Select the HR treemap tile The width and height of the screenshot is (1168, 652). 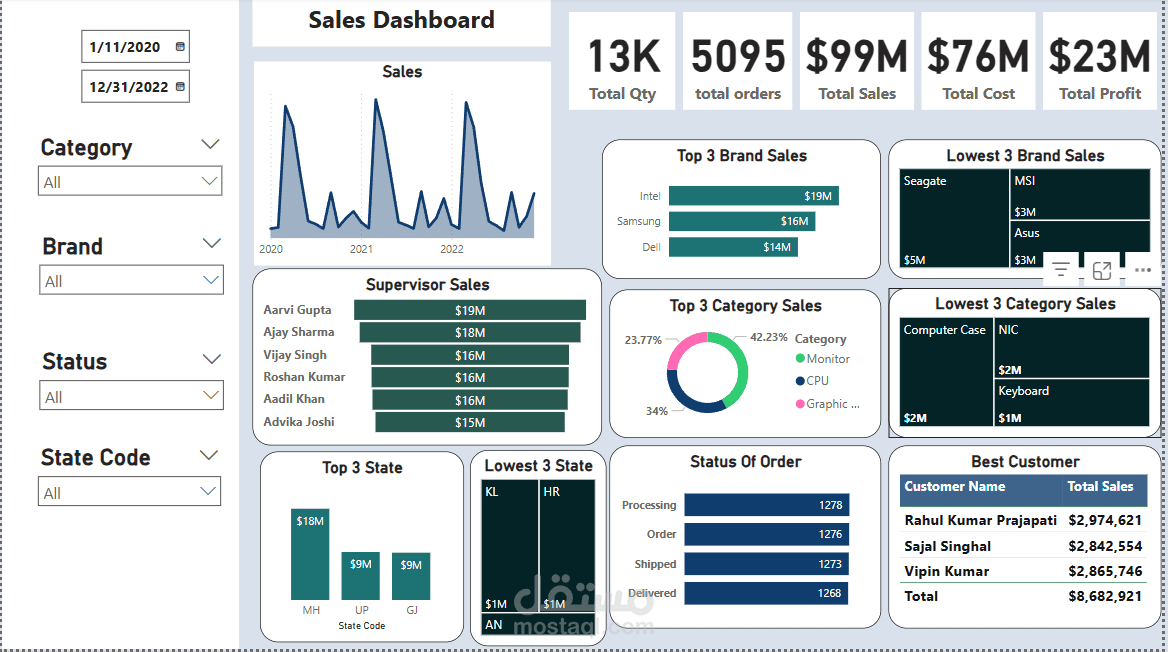pyautogui.click(x=568, y=546)
